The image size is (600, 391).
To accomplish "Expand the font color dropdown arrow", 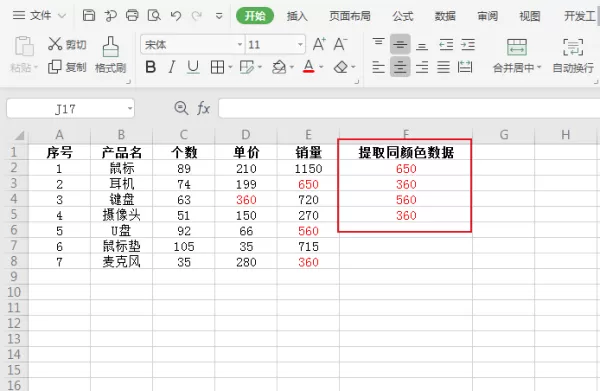I will [x=321, y=67].
